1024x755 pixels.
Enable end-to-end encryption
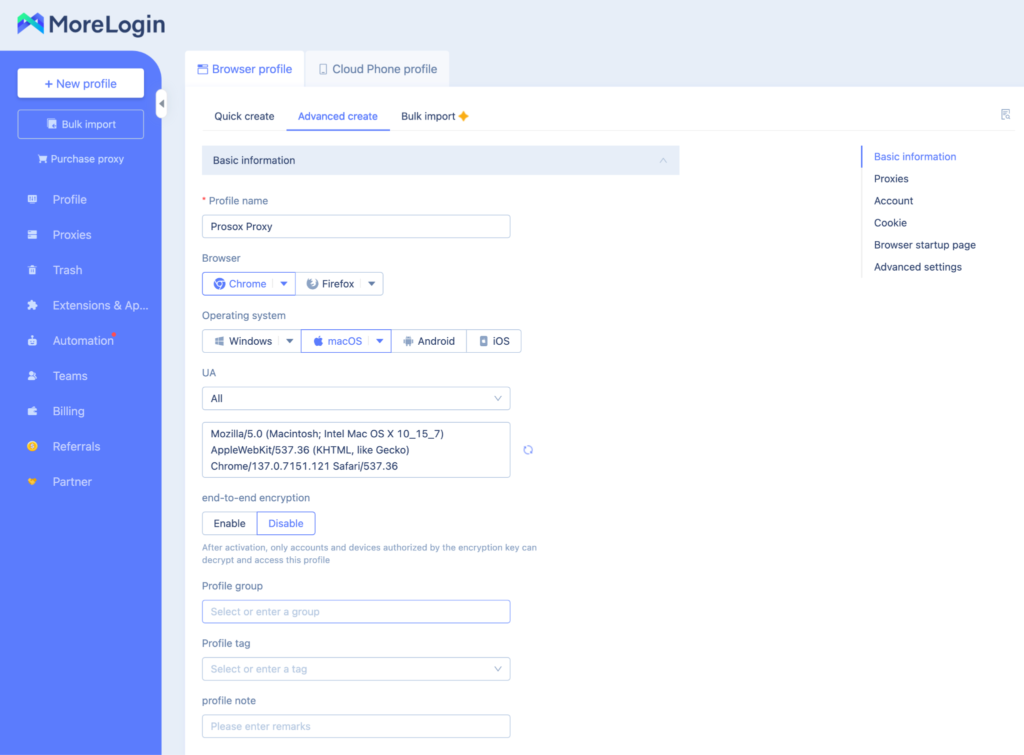(228, 523)
